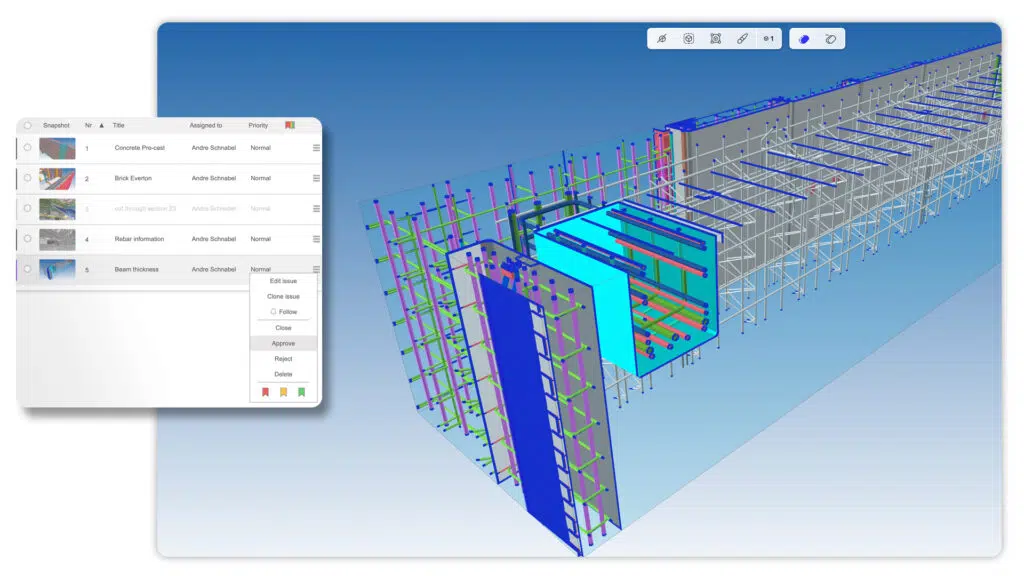Open the row menu for Concrete Pre-cast
1024x576 pixels.
point(316,148)
